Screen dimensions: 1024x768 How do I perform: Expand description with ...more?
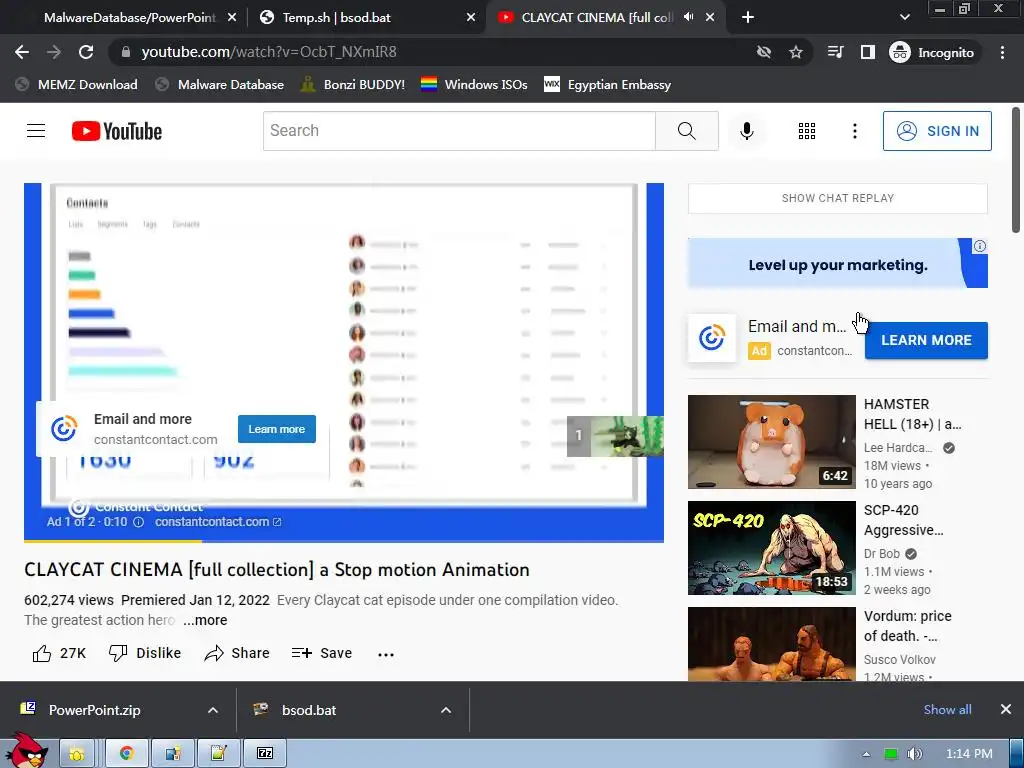[205, 620]
